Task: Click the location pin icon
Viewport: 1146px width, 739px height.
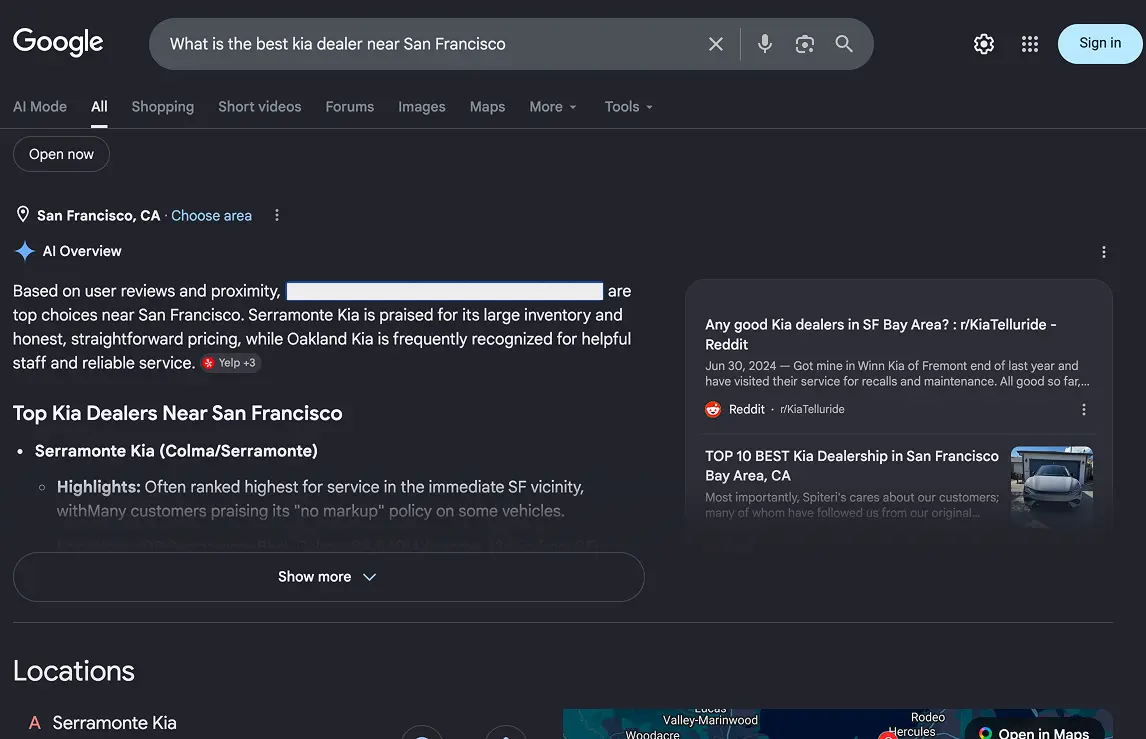Action: click(x=23, y=214)
